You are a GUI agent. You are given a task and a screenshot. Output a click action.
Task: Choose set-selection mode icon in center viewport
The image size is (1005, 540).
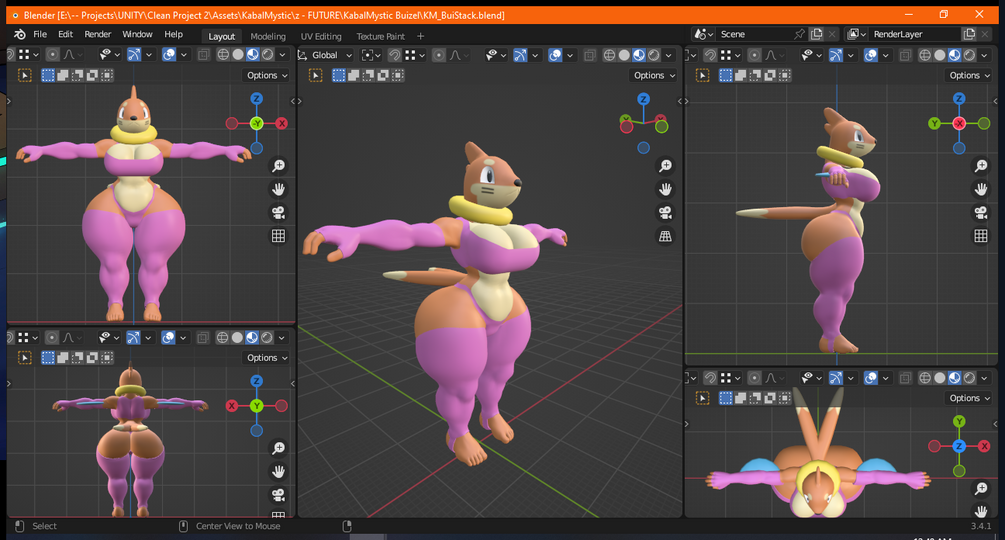338,76
